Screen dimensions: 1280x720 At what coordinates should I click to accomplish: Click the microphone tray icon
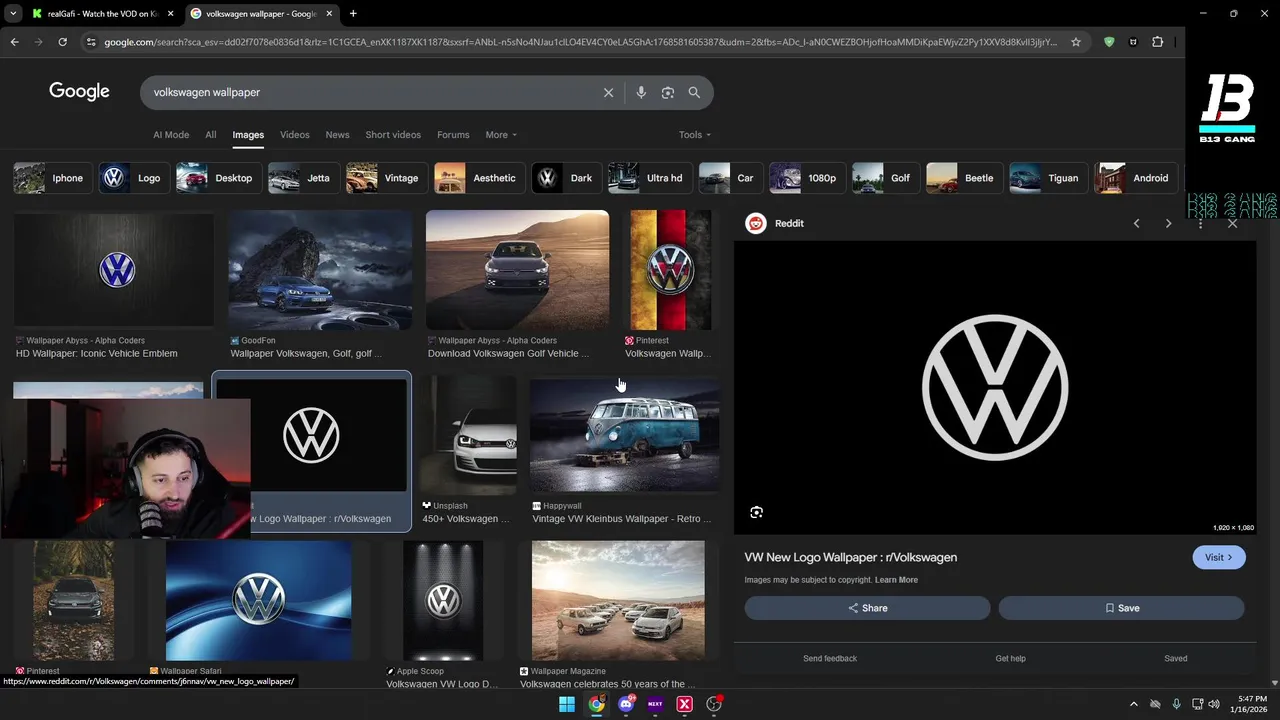click(1176, 704)
